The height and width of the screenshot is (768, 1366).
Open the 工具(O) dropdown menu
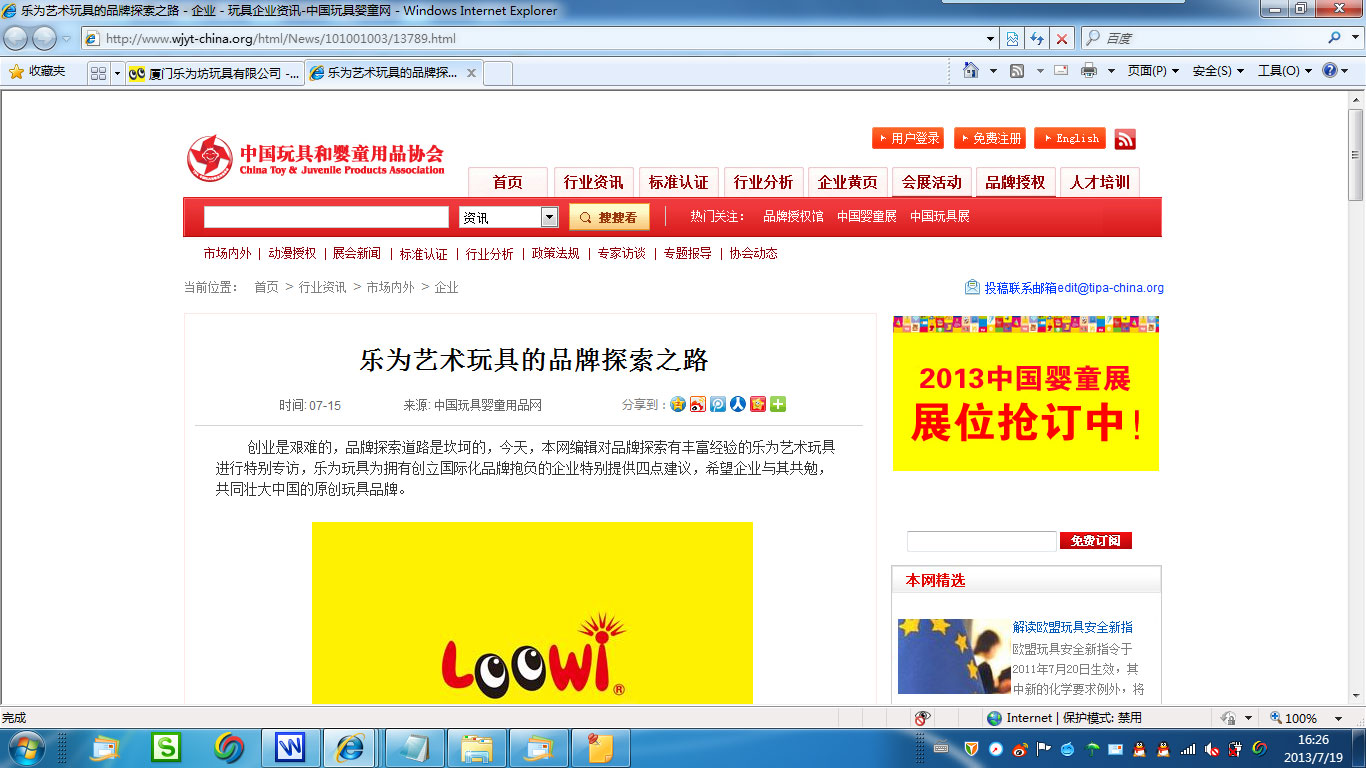click(1284, 71)
